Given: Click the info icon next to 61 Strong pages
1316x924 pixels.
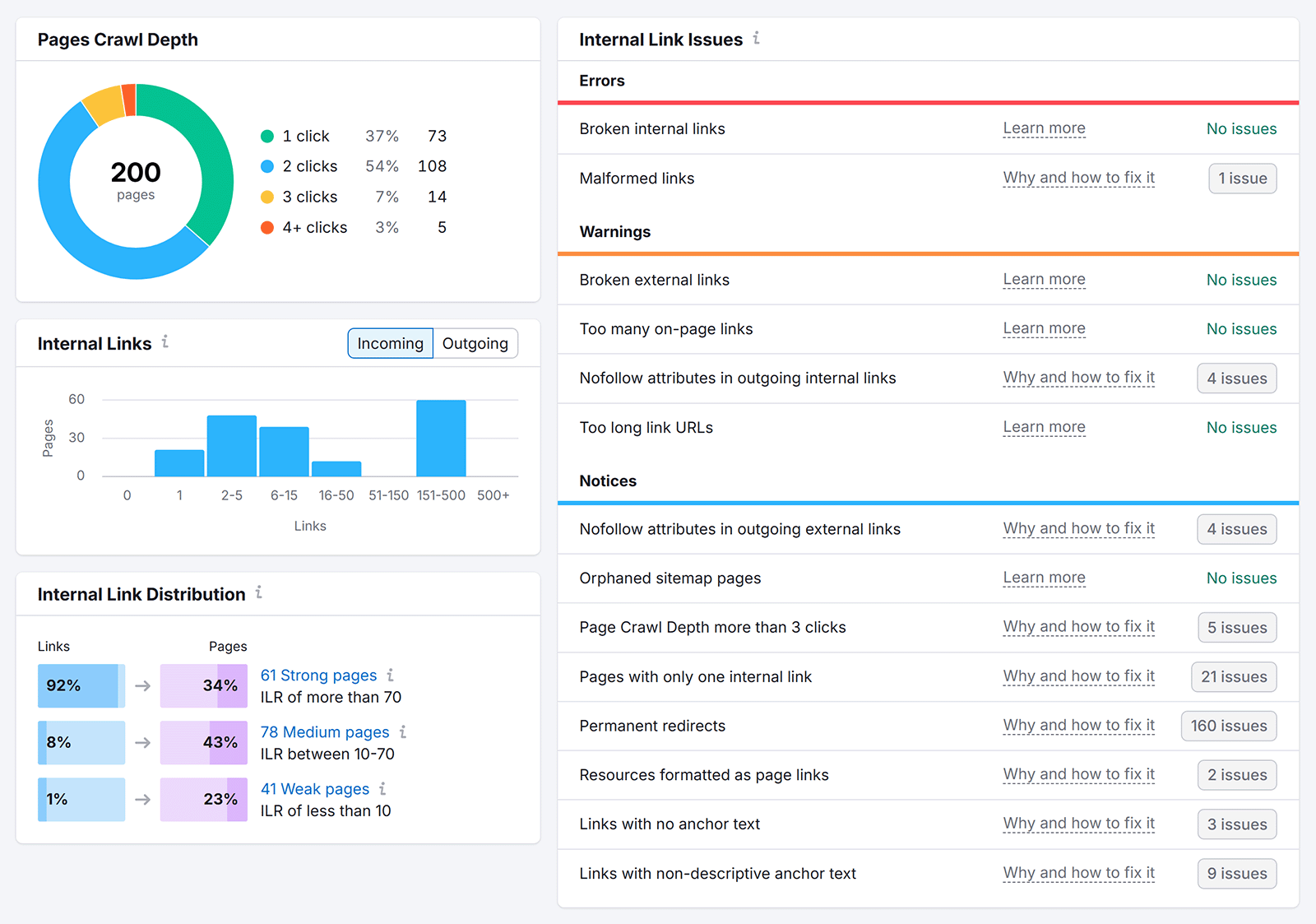Looking at the screenshot, I should [x=391, y=675].
